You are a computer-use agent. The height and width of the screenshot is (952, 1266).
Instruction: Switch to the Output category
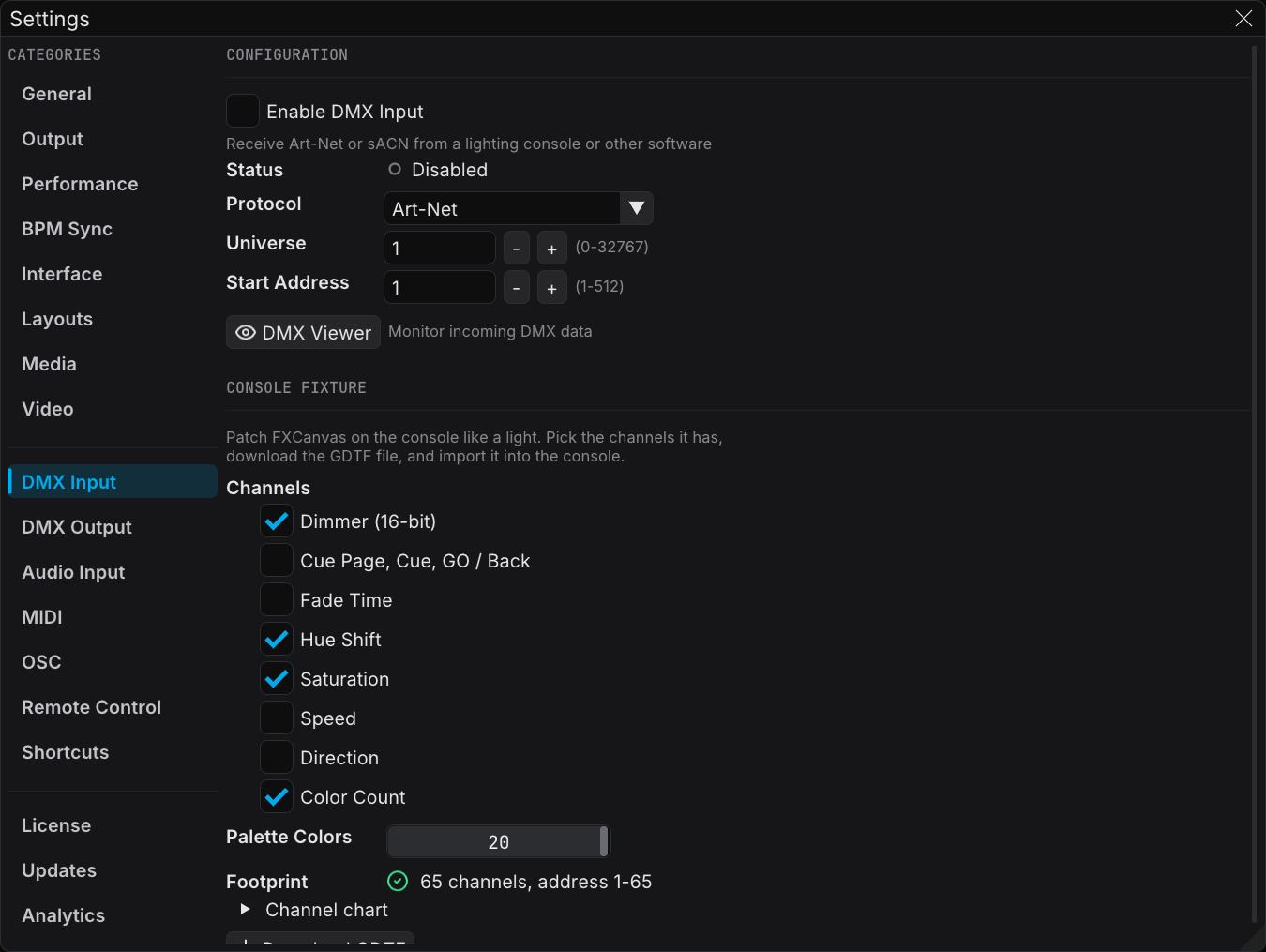[x=113, y=139]
